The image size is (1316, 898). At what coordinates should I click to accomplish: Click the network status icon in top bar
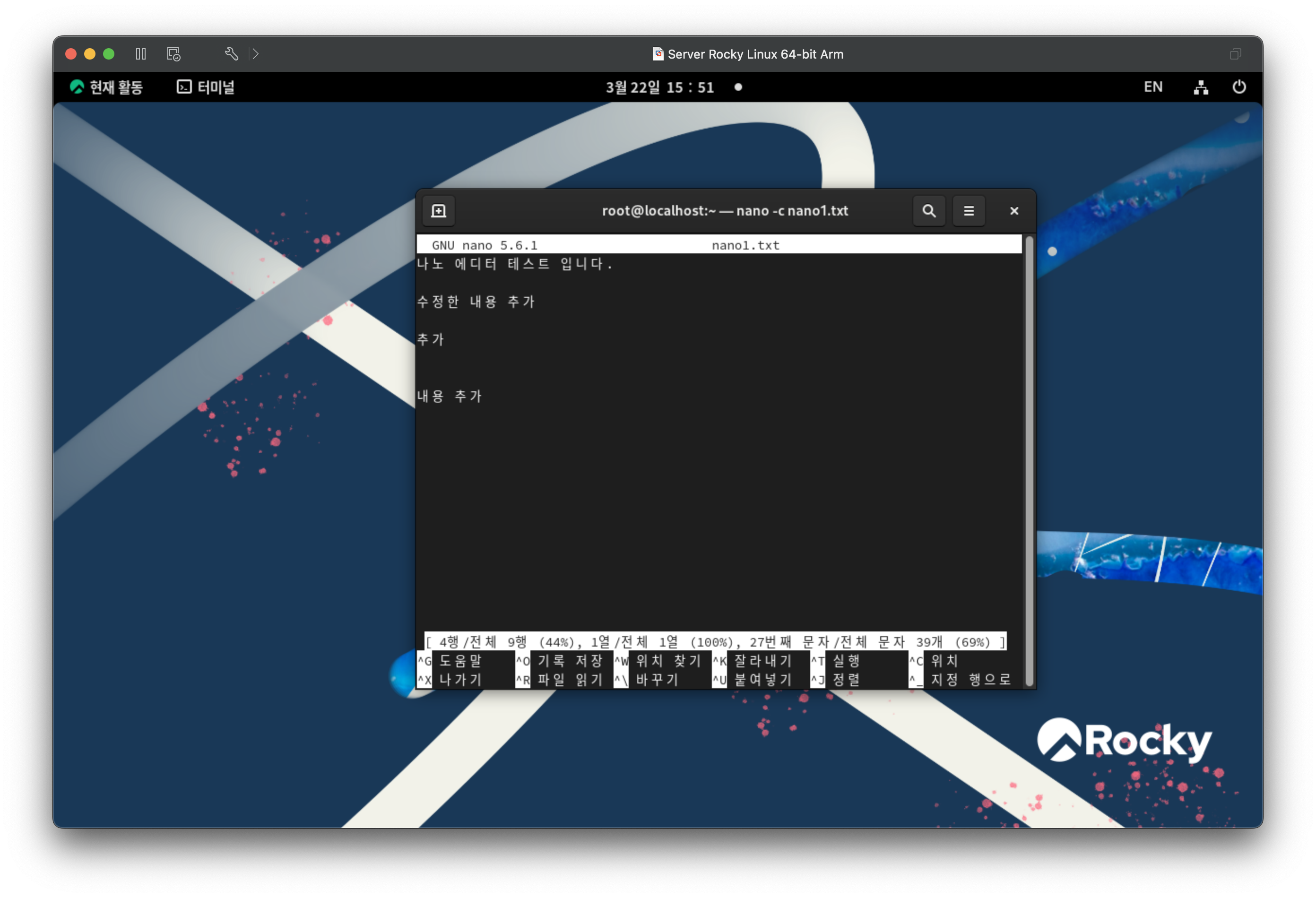pos(1201,87)
